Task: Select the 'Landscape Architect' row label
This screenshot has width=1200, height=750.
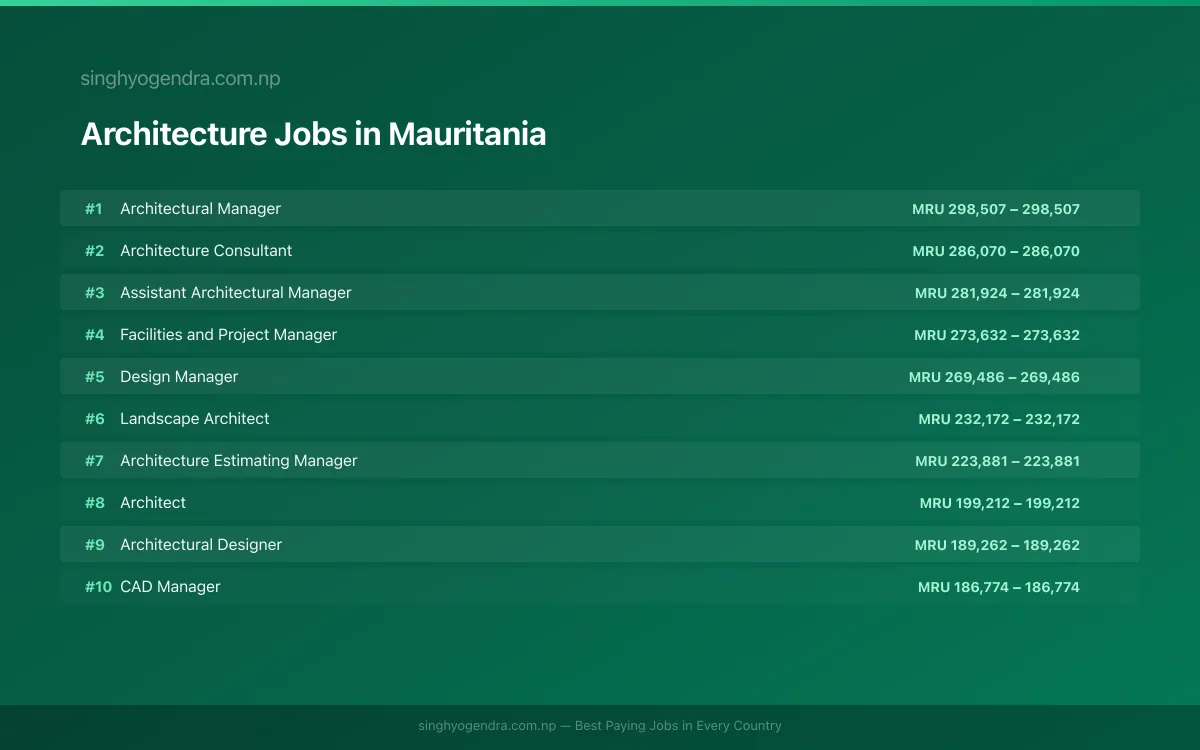Action: (x=195, y=419)
